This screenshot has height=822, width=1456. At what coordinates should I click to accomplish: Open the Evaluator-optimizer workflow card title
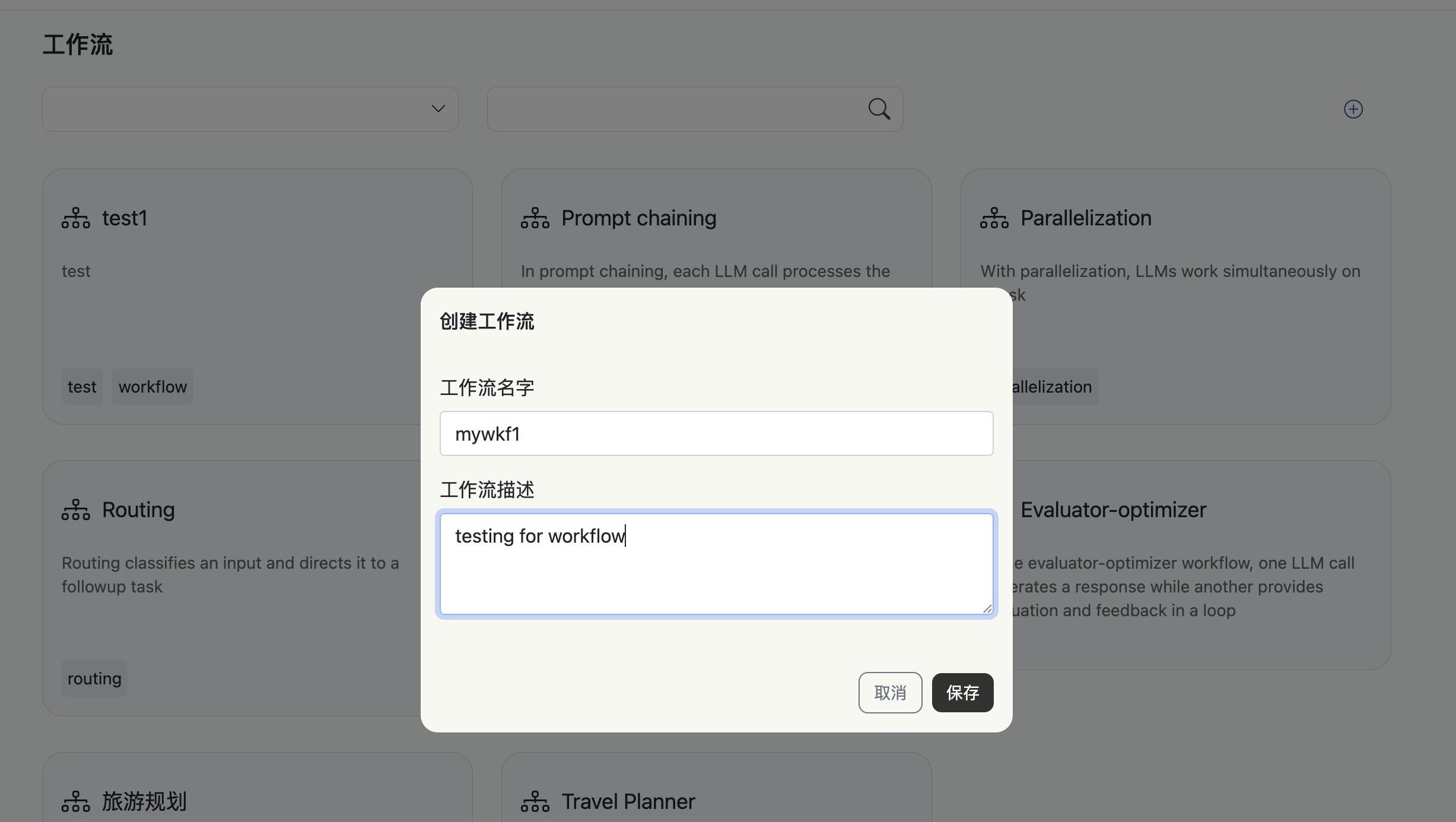coord(1113,510)
